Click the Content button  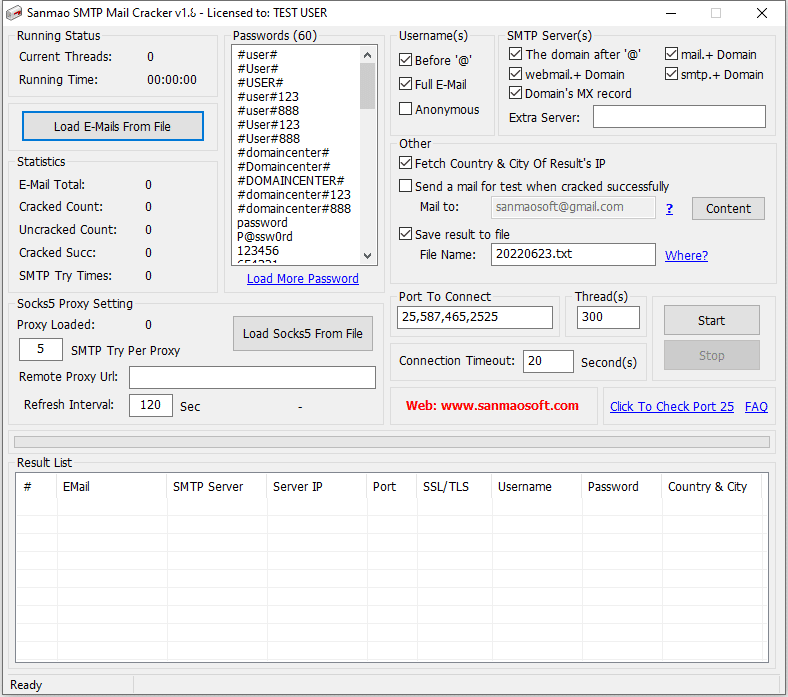727,208
